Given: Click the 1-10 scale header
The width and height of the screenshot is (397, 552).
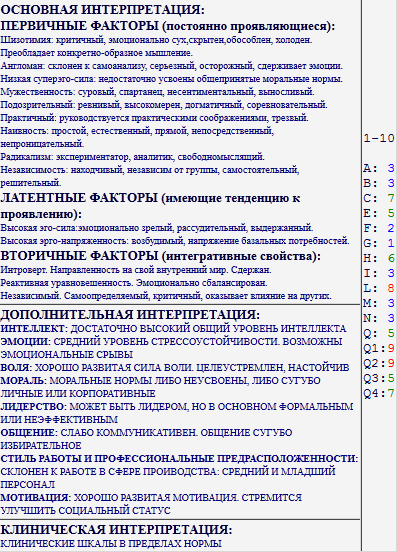Looking at the screenshot, I should [379, 138].
